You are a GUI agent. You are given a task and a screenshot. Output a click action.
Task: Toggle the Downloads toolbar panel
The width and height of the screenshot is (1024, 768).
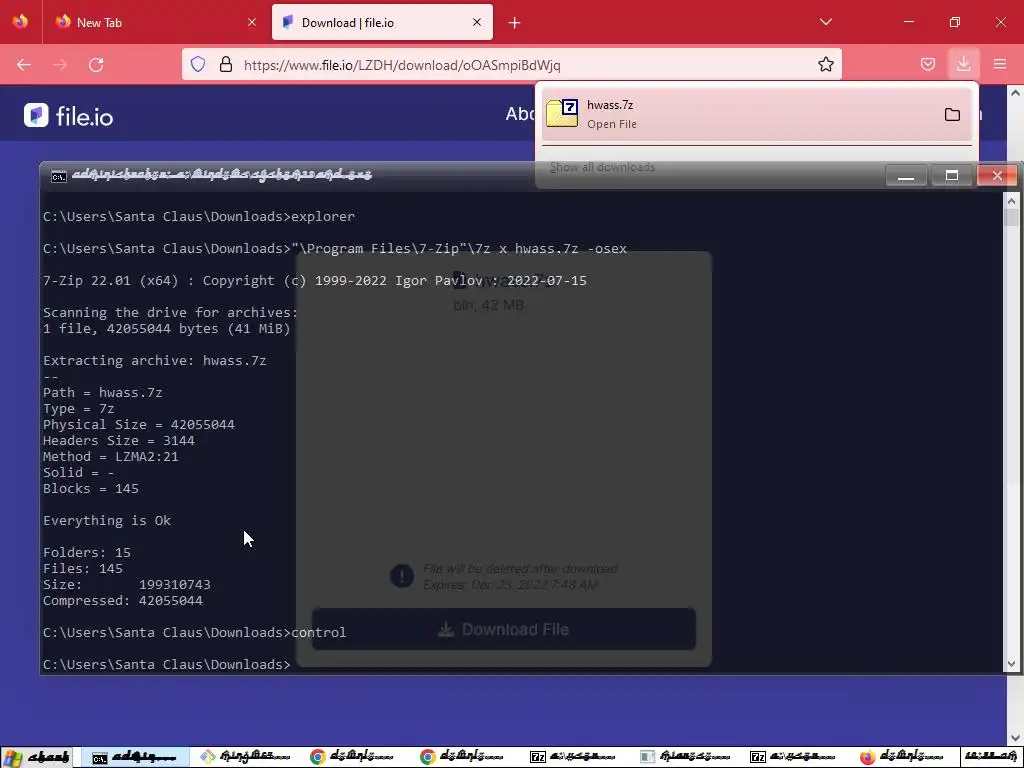point(963,64)
